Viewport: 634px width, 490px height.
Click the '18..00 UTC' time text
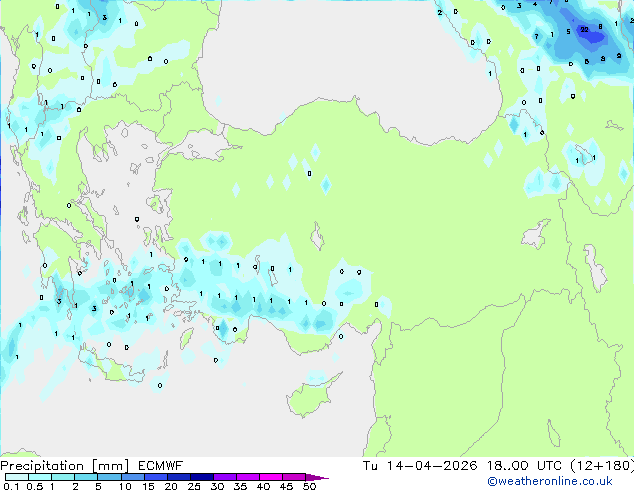[x=524, y=466]
